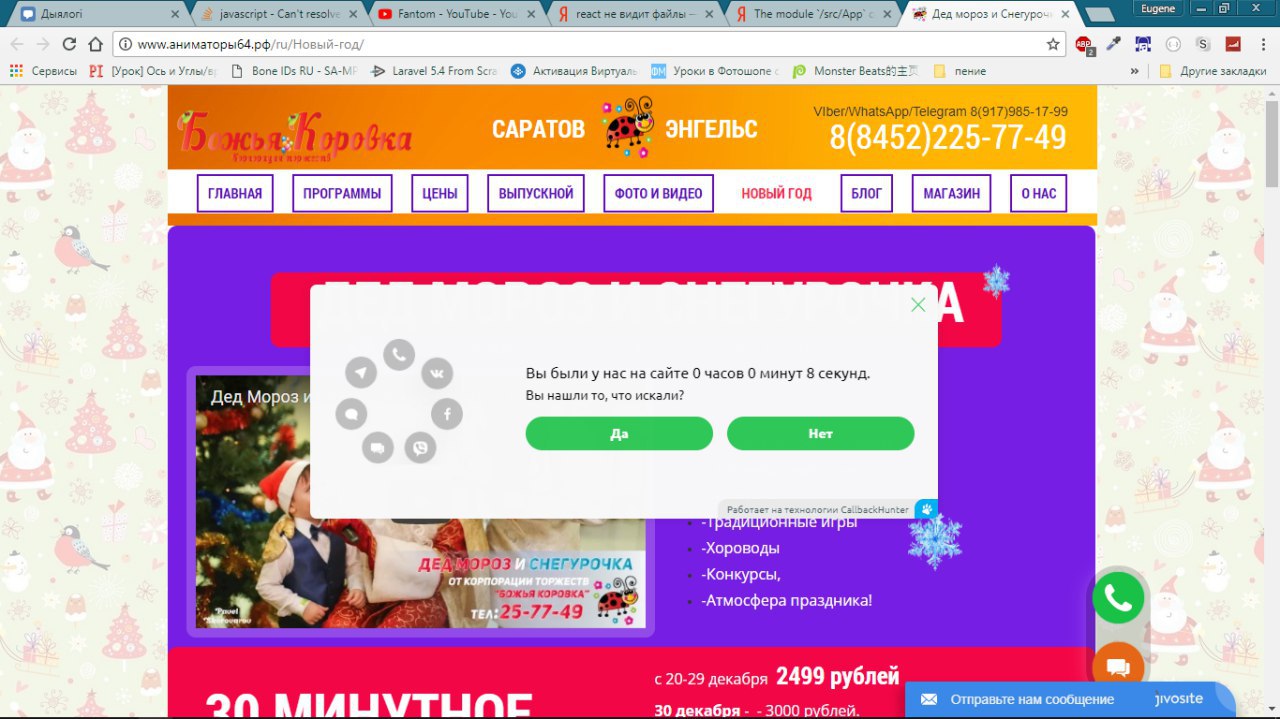Open the "пение" bookmark folder
The height and width of the screenshot is (719, 1280).
pyautogui.click(x=959, y=71)
